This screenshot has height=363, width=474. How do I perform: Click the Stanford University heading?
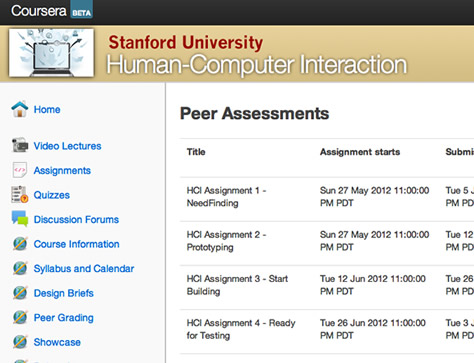[x=186, y=43]
